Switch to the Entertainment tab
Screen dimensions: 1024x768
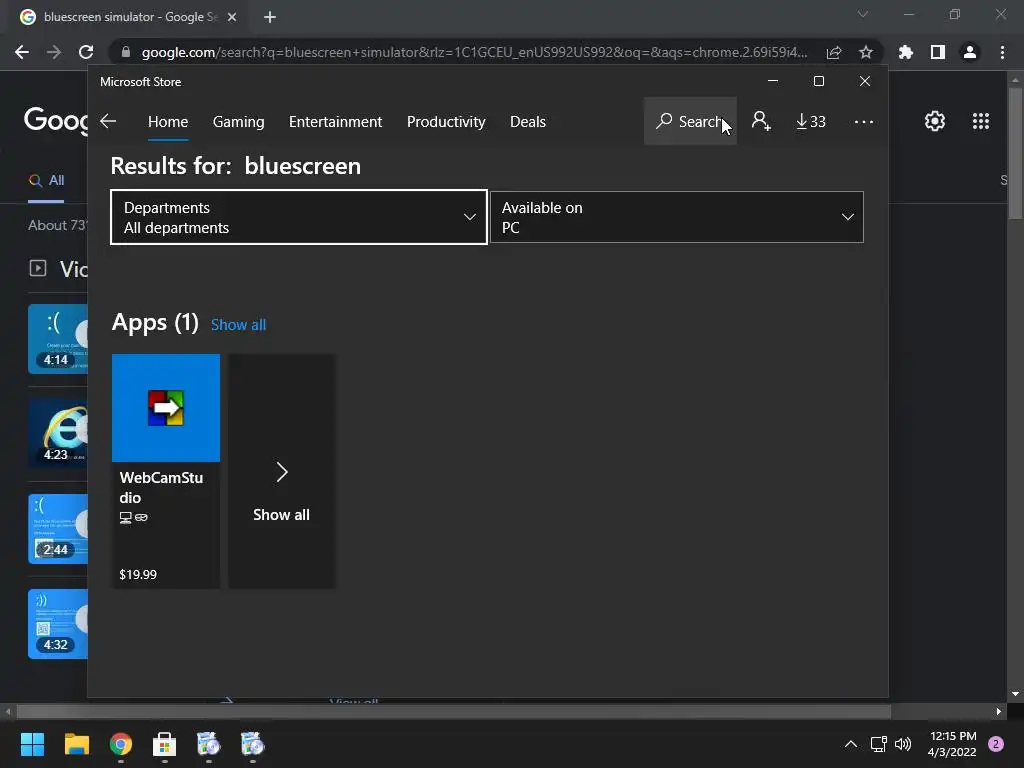[336, 121]
